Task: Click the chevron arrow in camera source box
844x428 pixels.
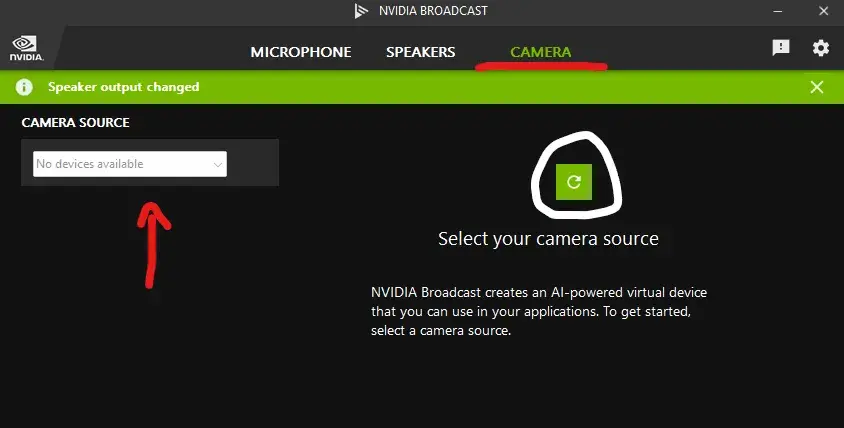Action: [217, 164]
